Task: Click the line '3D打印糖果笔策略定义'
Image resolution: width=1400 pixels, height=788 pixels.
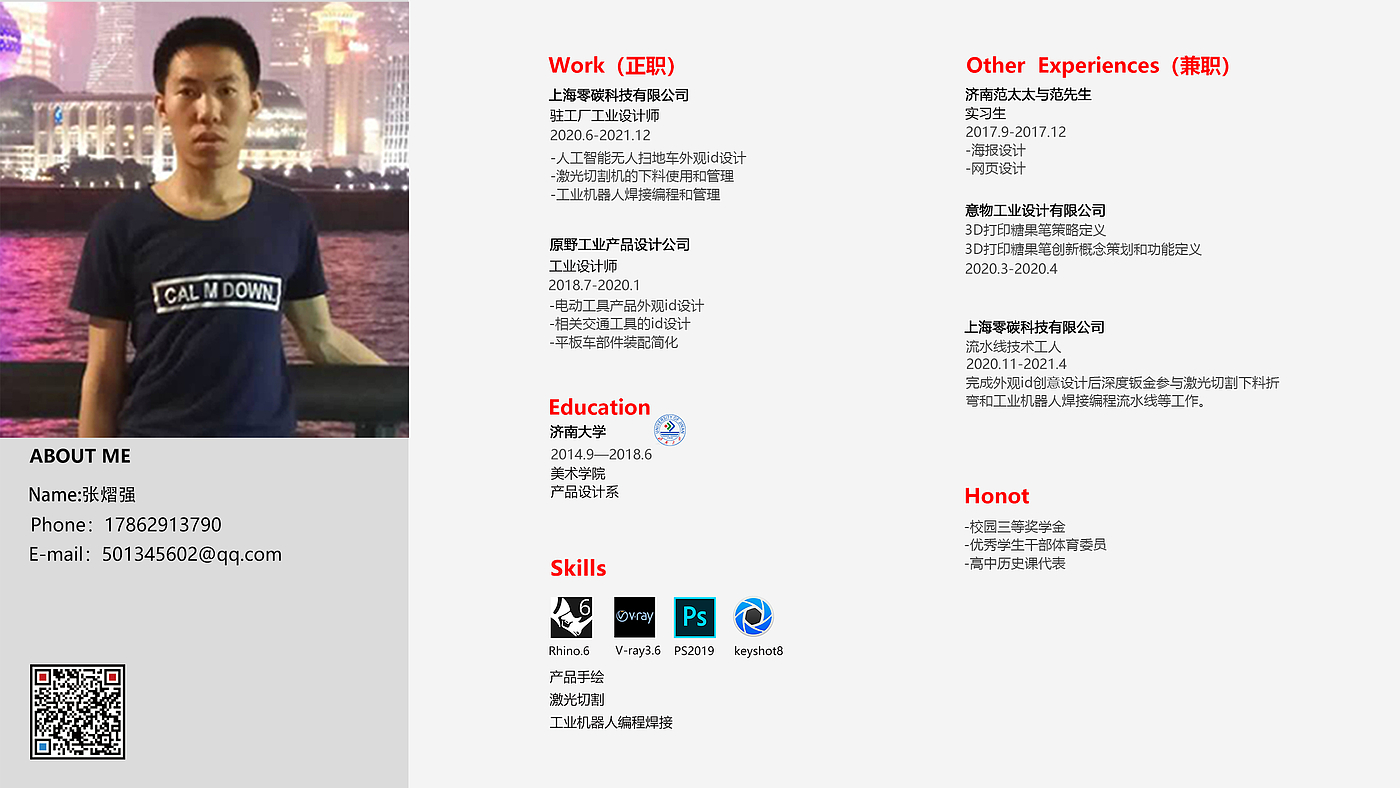Action: (1035, 231)
